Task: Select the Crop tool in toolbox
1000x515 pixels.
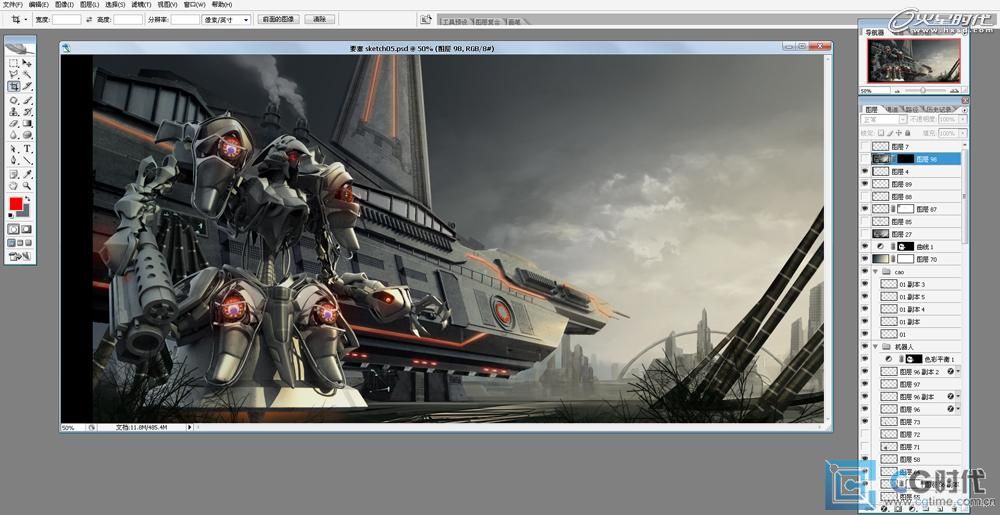Action: tap(13, 86)
